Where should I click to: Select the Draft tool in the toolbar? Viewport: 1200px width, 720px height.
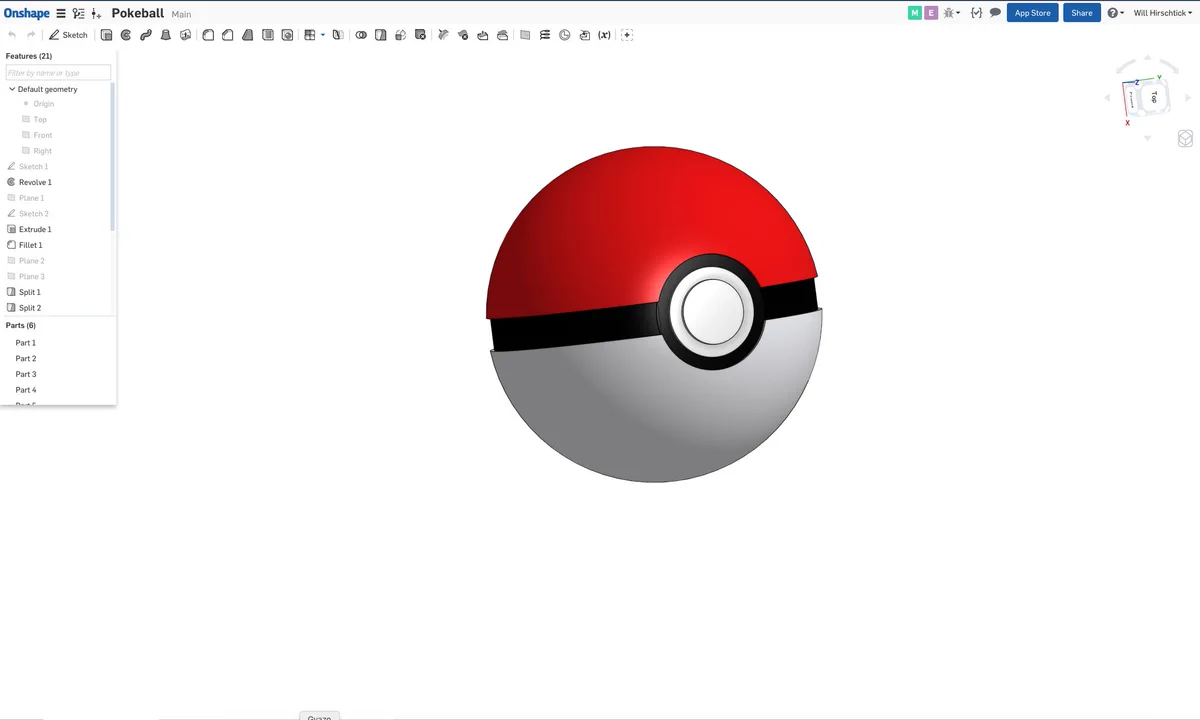pos(248,35)
